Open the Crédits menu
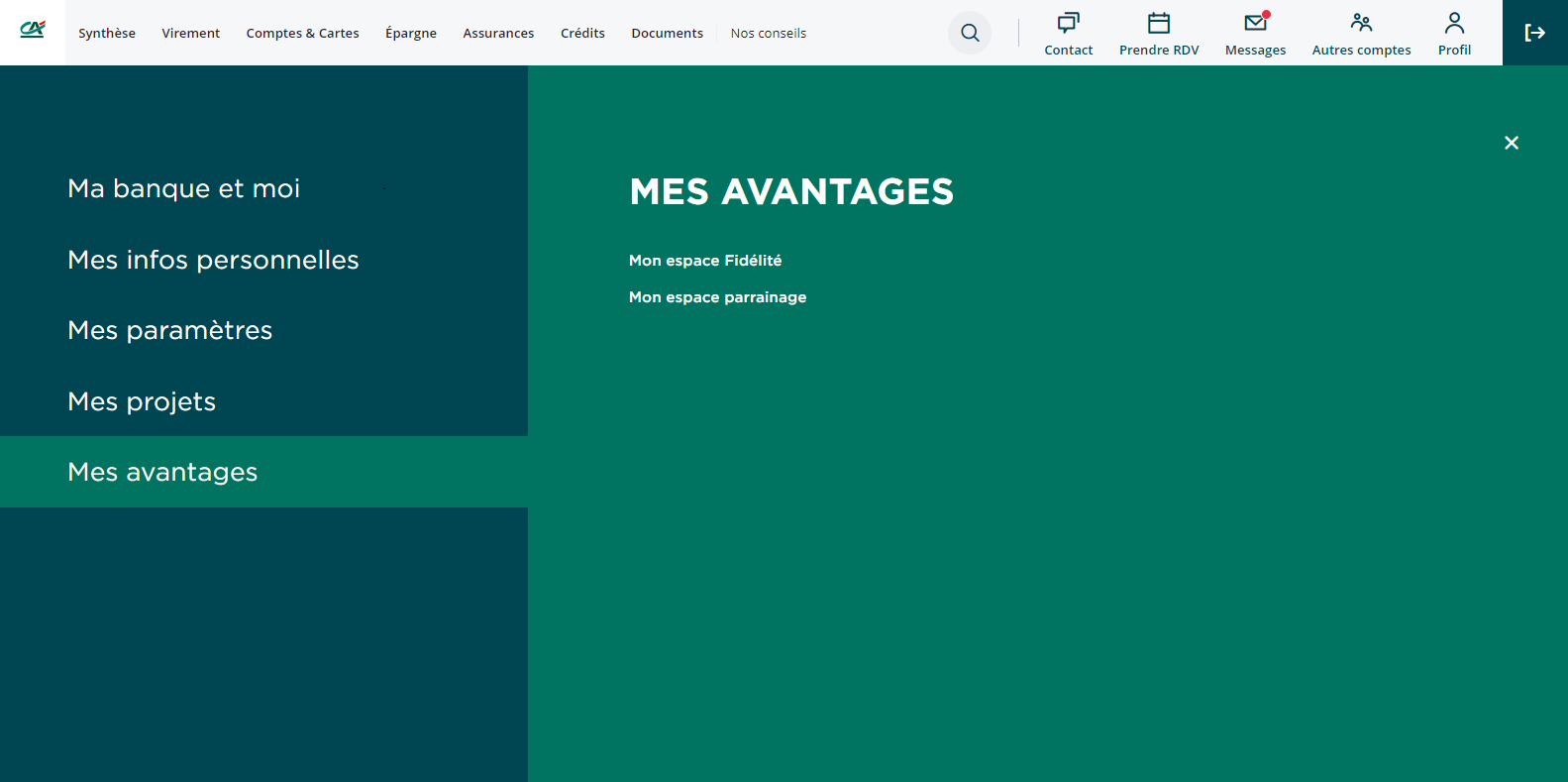This screenshot has width=1568, height=782. click(x=582, y=33)
